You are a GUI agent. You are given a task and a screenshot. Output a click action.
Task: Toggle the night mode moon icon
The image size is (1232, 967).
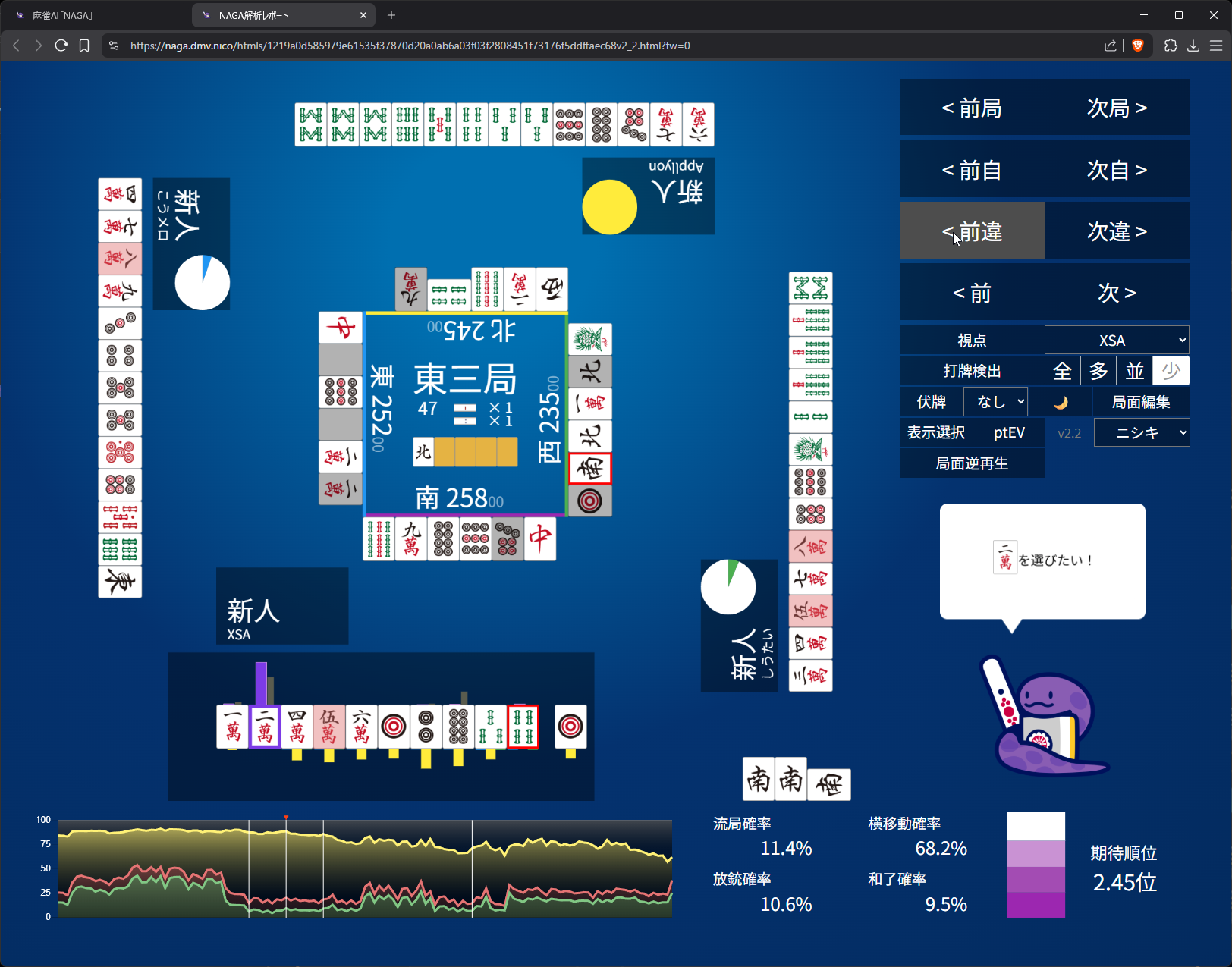click(1061, 402)
